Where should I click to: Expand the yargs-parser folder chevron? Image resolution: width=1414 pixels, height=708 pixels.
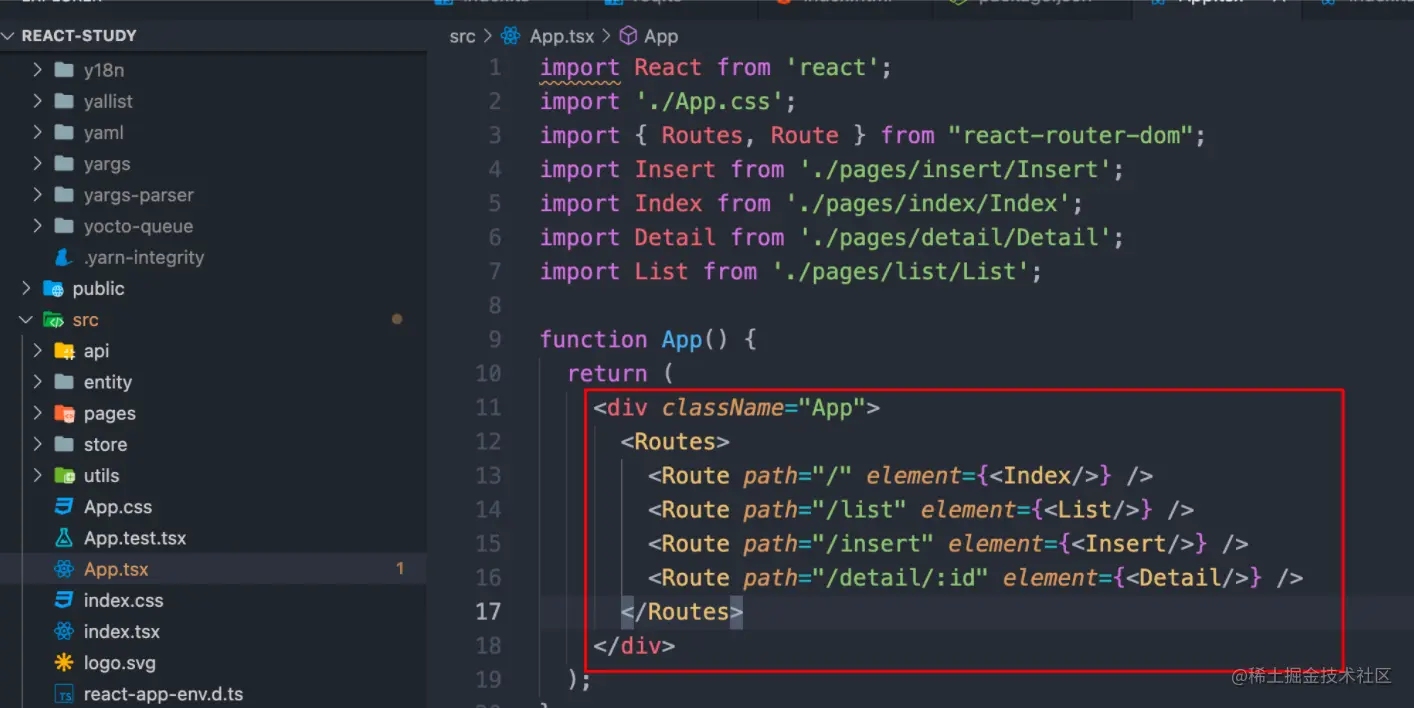(37, 195)
